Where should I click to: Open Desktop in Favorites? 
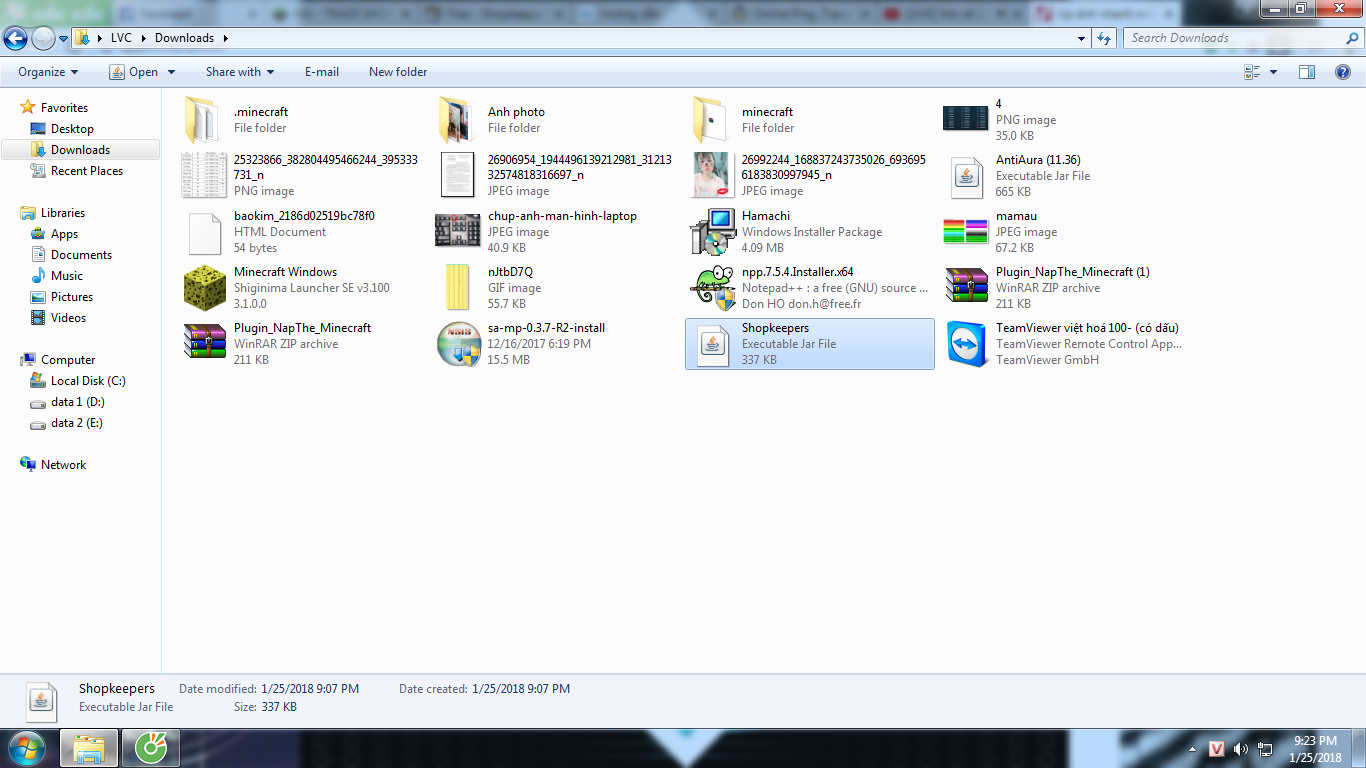72,129
